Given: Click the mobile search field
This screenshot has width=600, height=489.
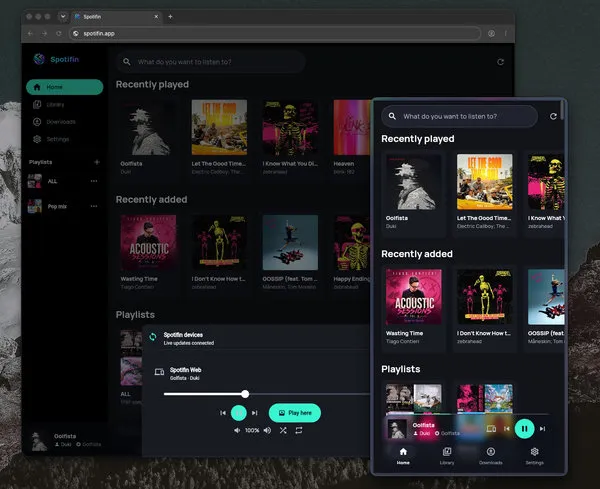Looking at the screenshot, I should pyautogui.click(x=459, y=116).
